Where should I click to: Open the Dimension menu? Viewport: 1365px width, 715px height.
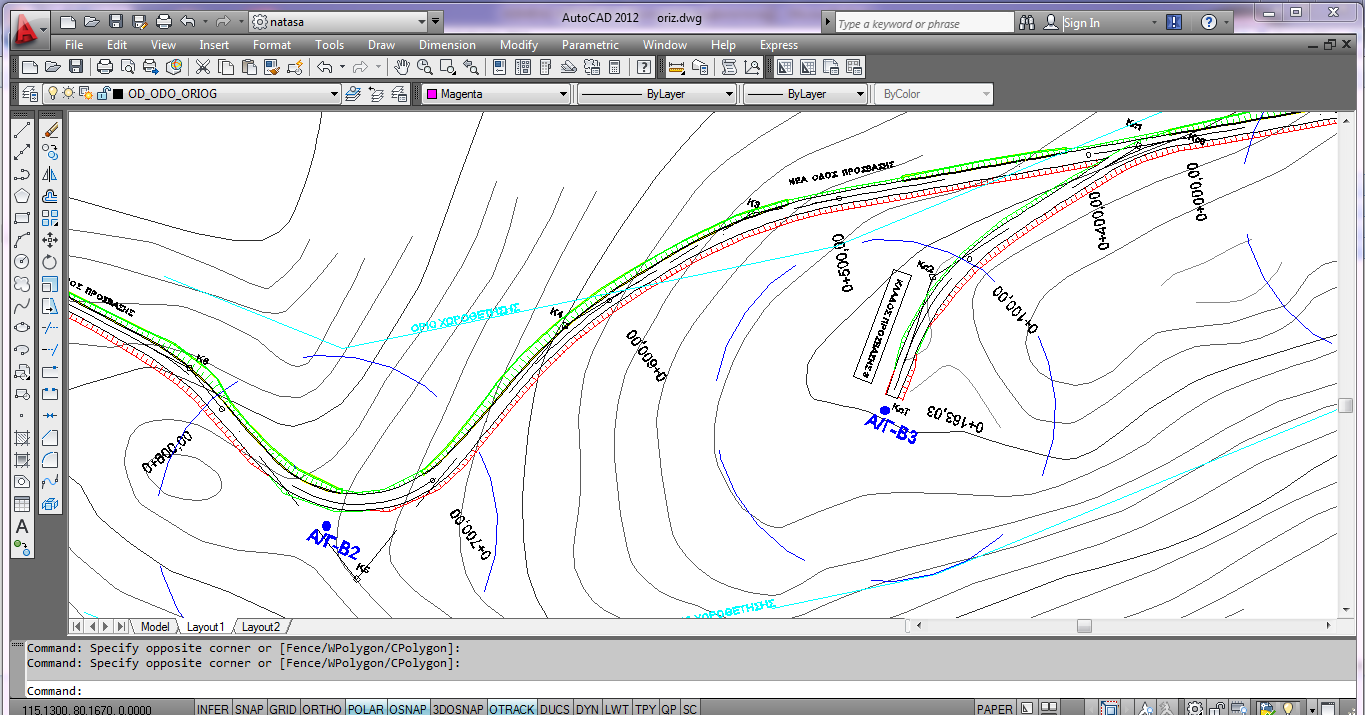click(x=447, y=45)
